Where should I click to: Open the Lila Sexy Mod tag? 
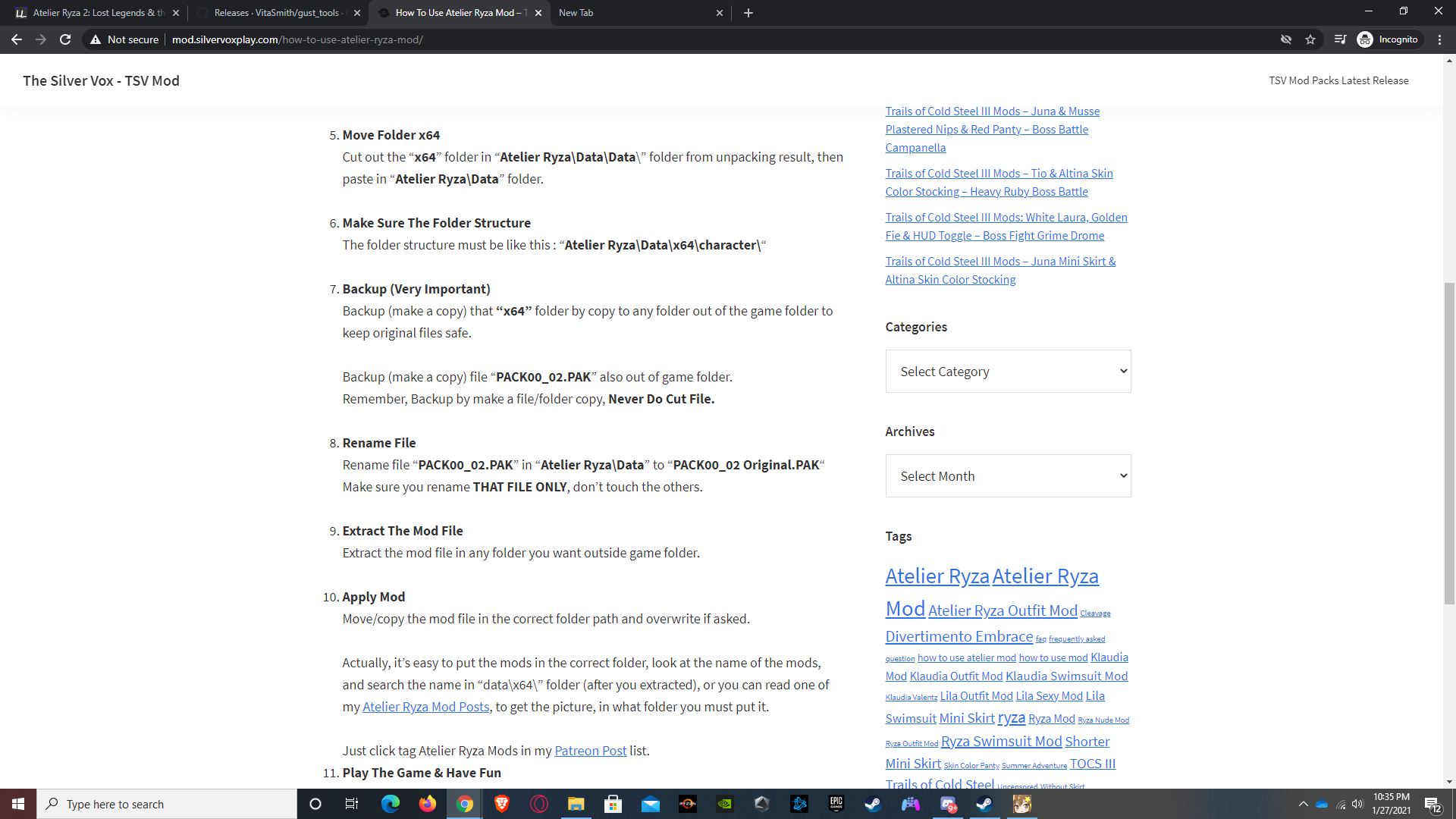pos(1049,696)
